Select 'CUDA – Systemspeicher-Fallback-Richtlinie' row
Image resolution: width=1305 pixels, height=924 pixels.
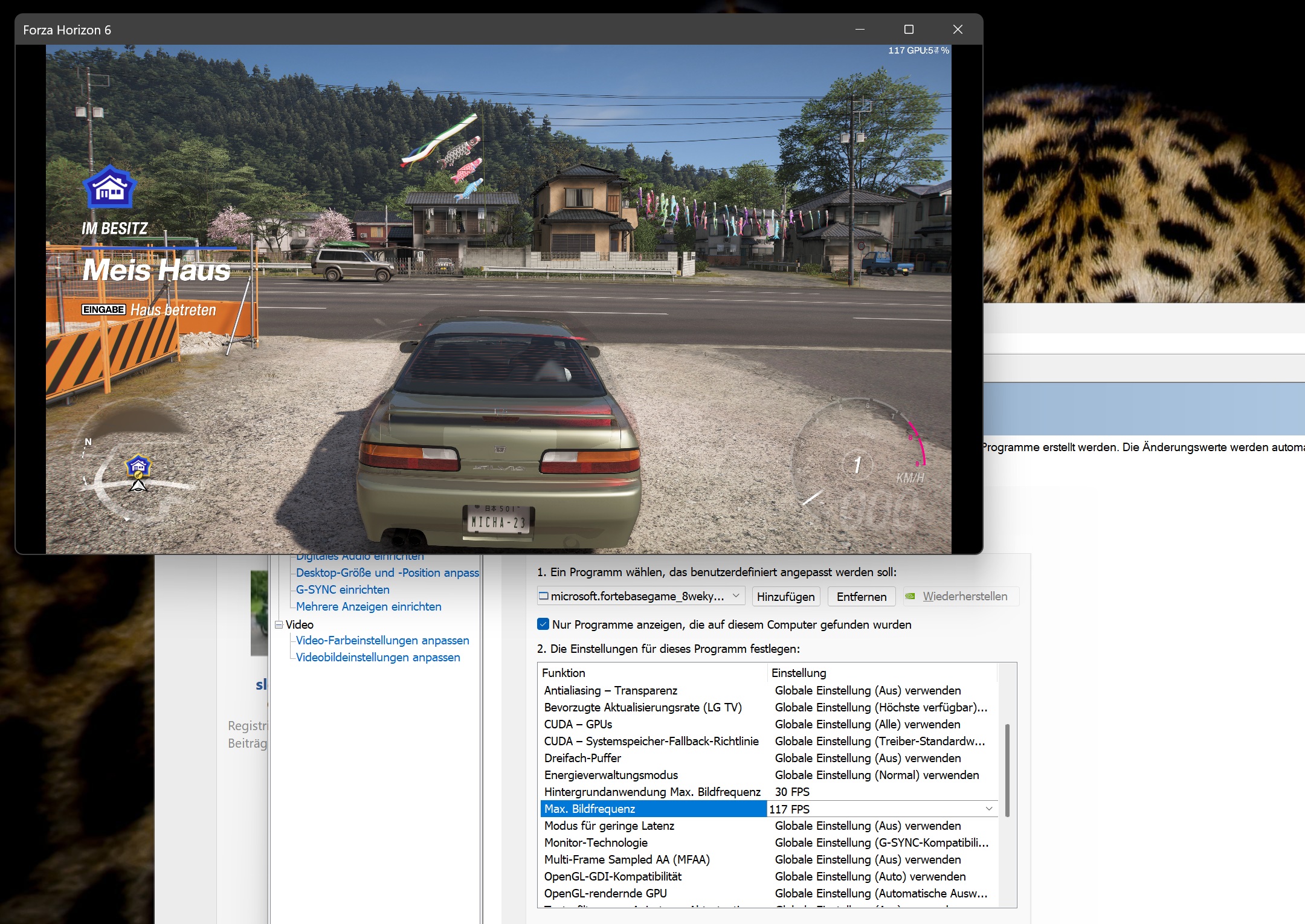[768, 741]
